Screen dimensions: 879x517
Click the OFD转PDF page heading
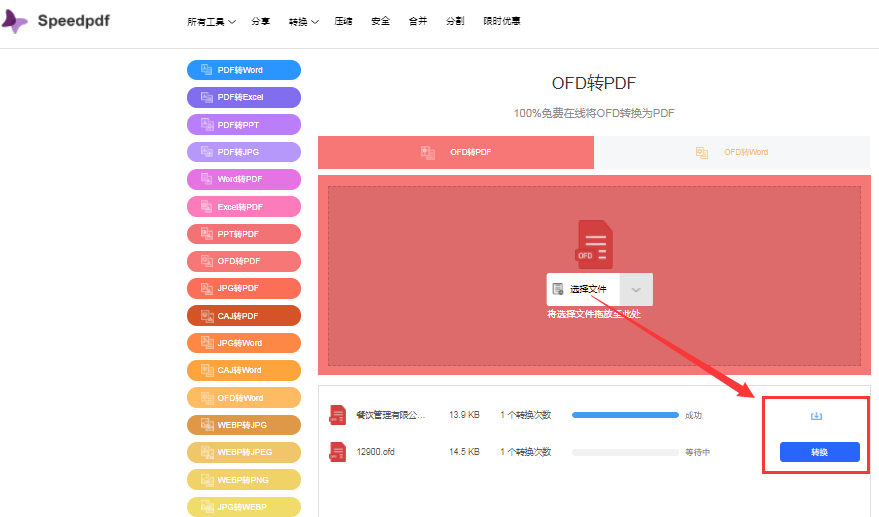(594, 83)
